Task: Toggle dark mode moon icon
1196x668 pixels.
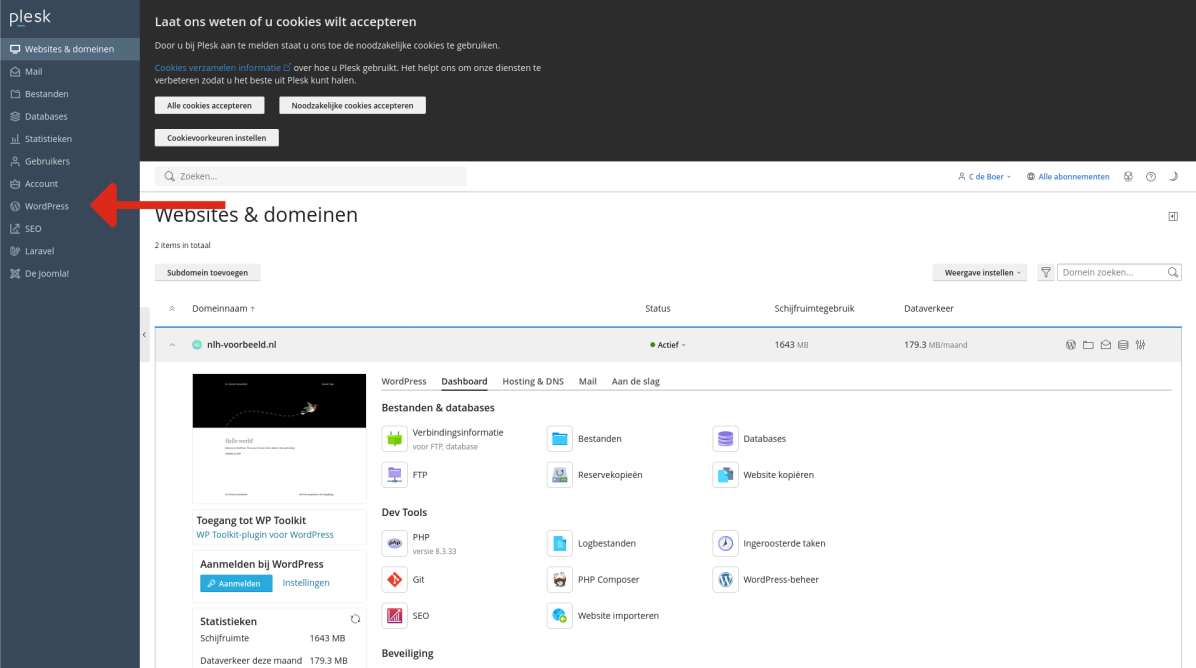Action: 1174,176
